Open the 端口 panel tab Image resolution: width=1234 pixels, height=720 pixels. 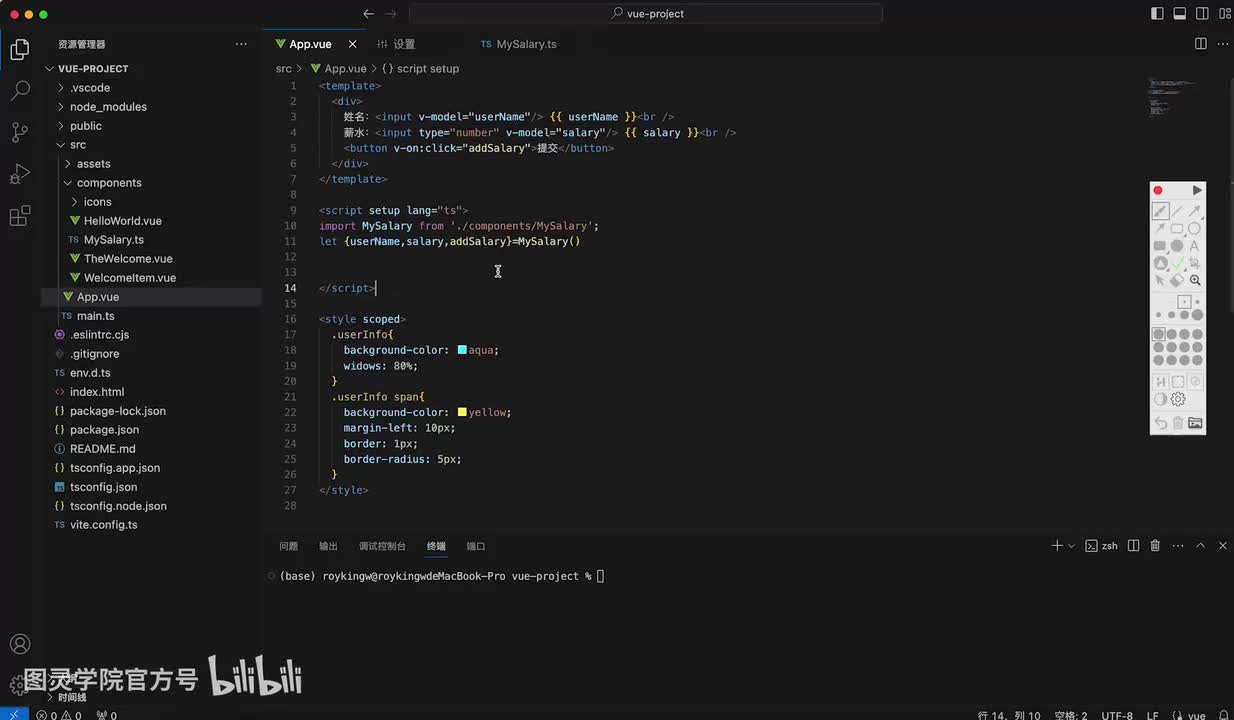(476, 546)
